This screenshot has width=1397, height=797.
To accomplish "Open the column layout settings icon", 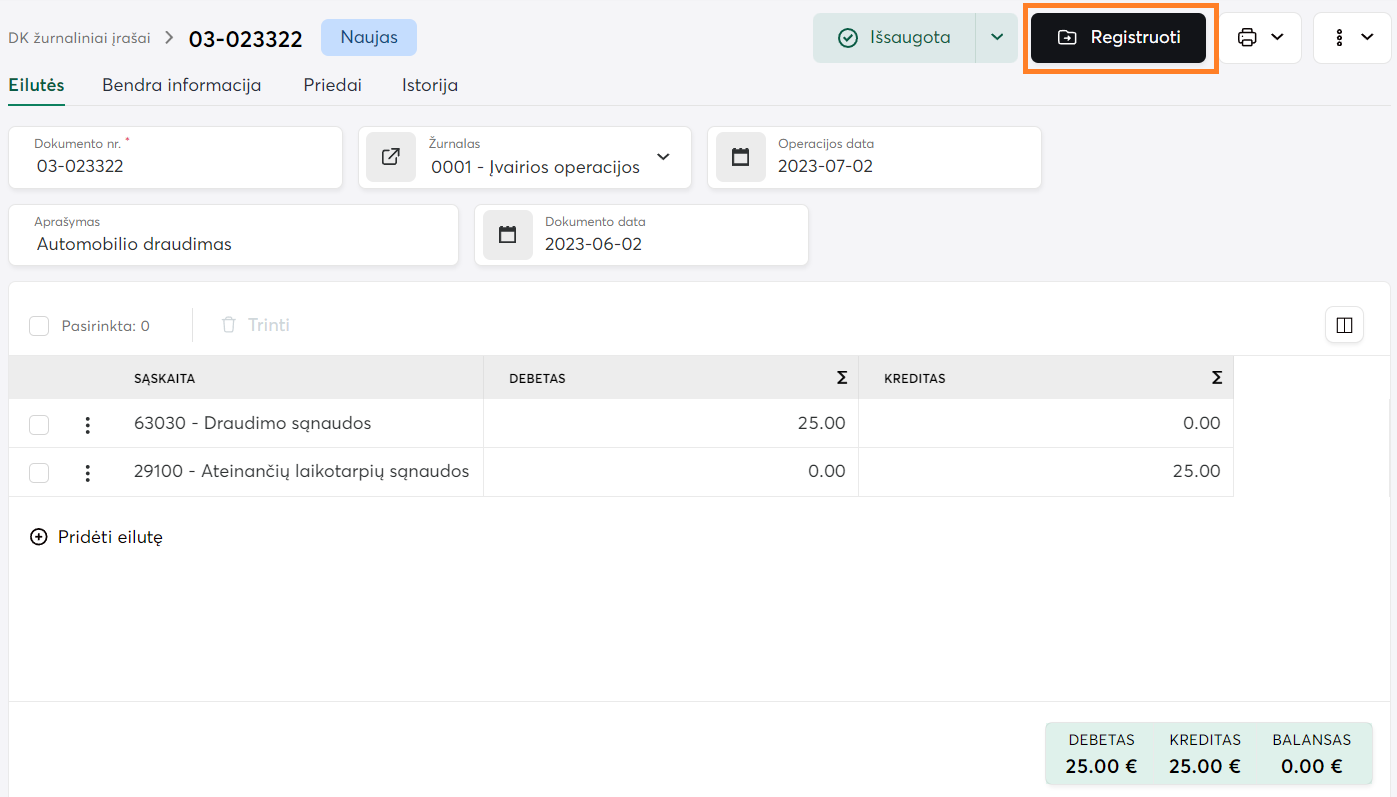I will point(1344,325).
